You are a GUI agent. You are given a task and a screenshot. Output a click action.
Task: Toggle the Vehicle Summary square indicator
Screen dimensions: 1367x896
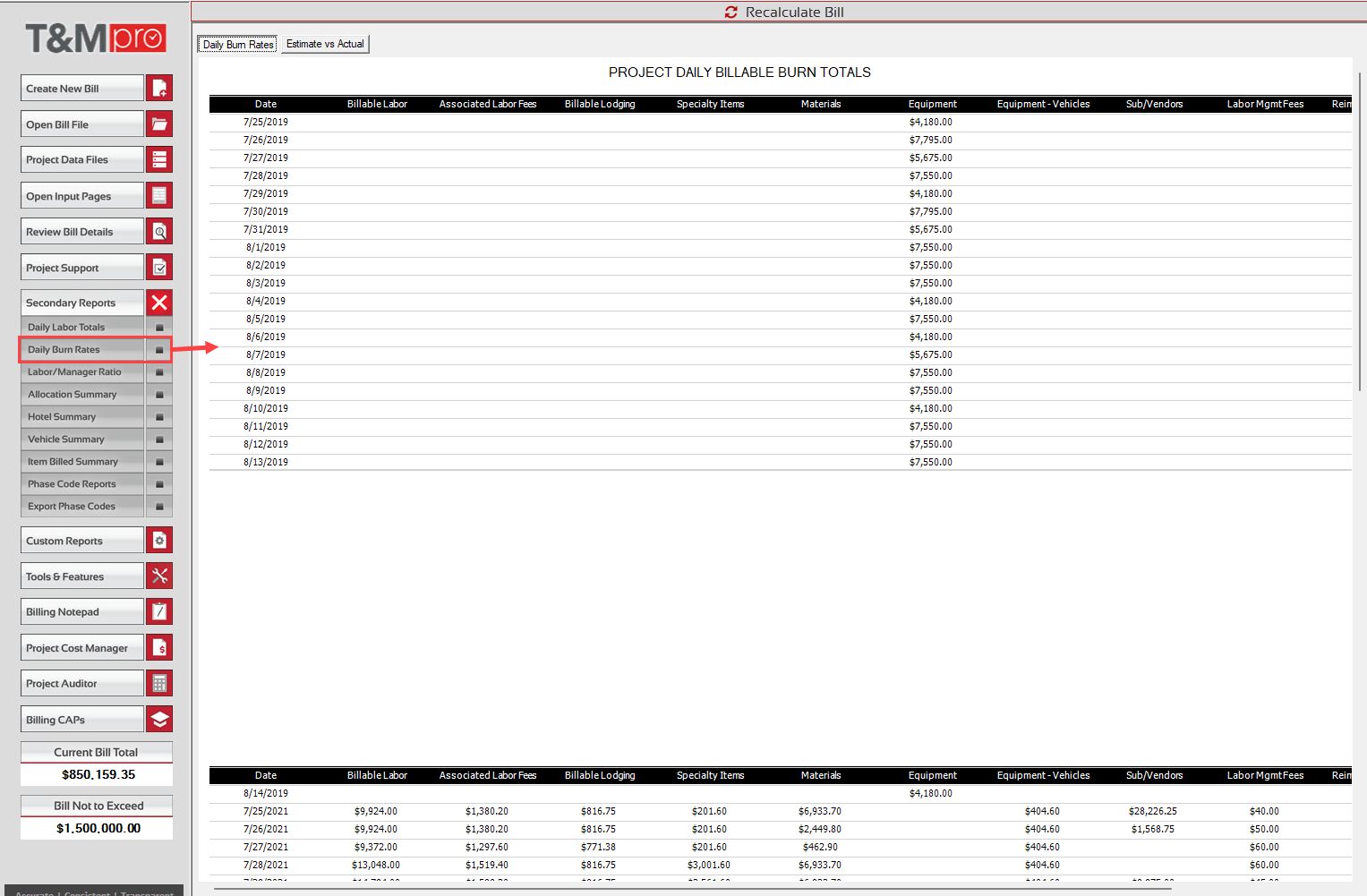pos(159,439)
